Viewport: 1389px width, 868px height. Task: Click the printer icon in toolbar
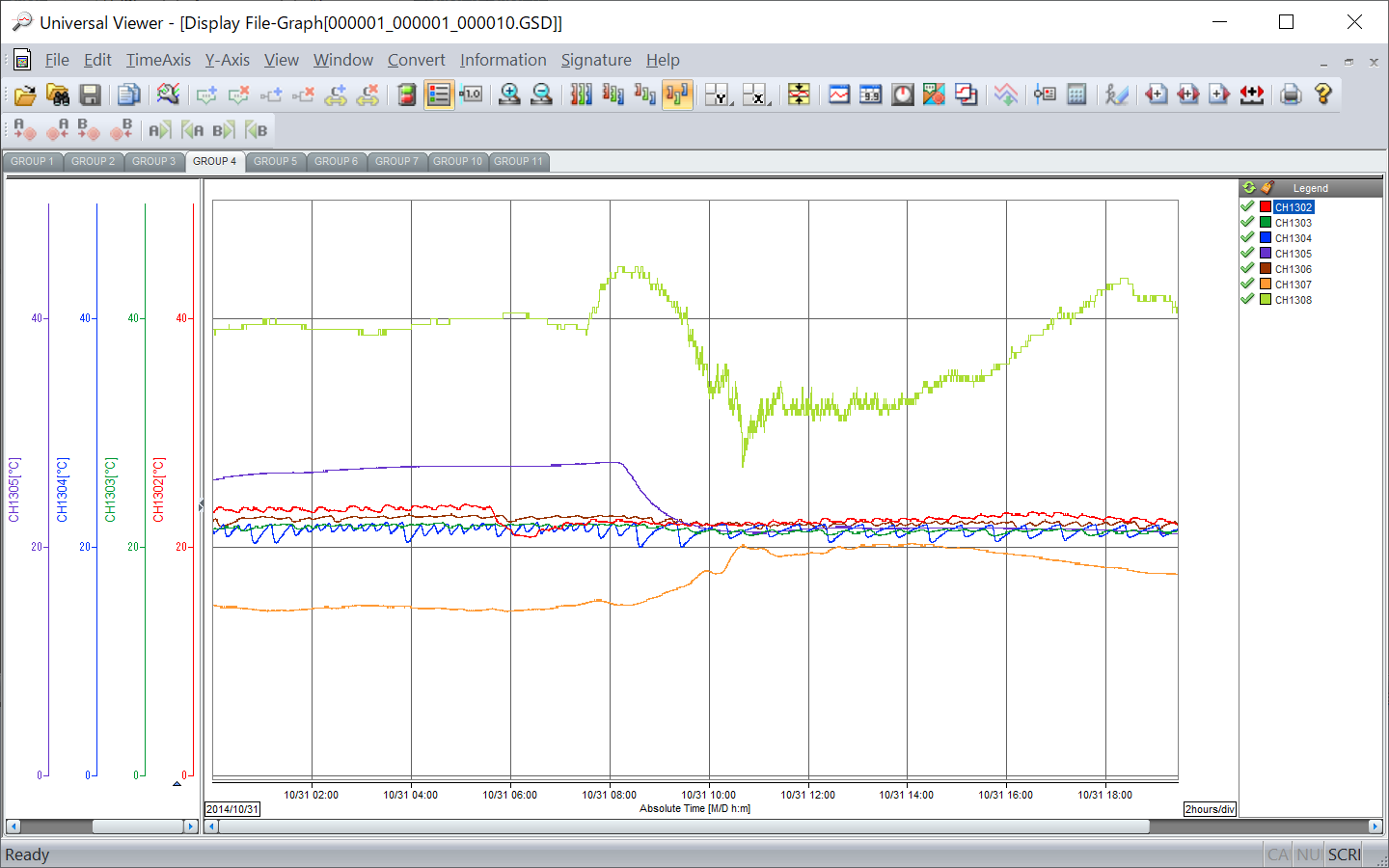point(1291,95)
